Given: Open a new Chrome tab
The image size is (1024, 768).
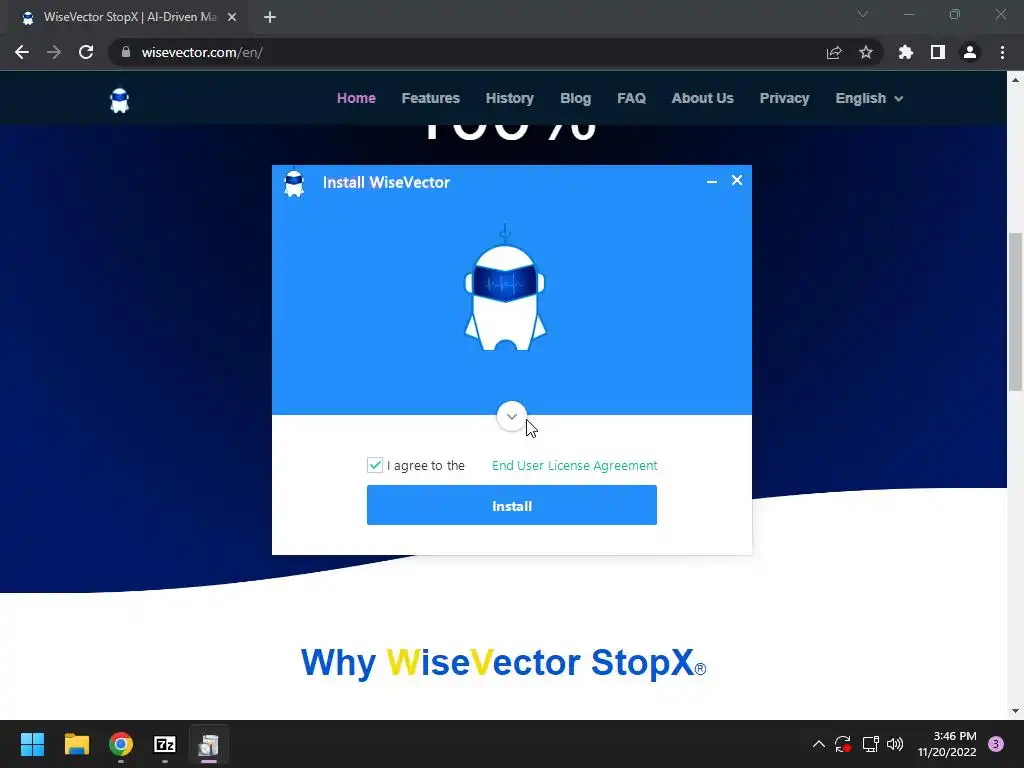Looking at the screenshot, I should (x=270, y=17).
